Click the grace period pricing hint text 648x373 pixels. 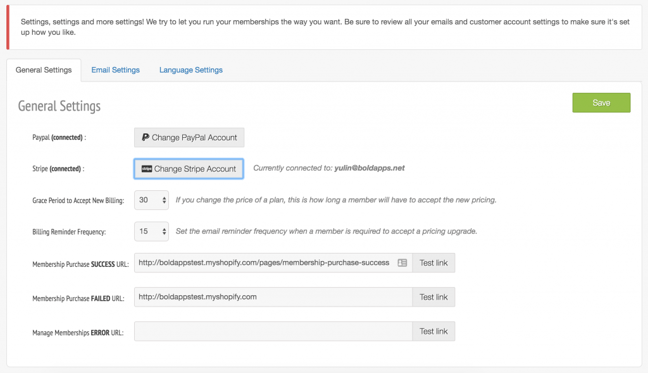click(336, 200)
